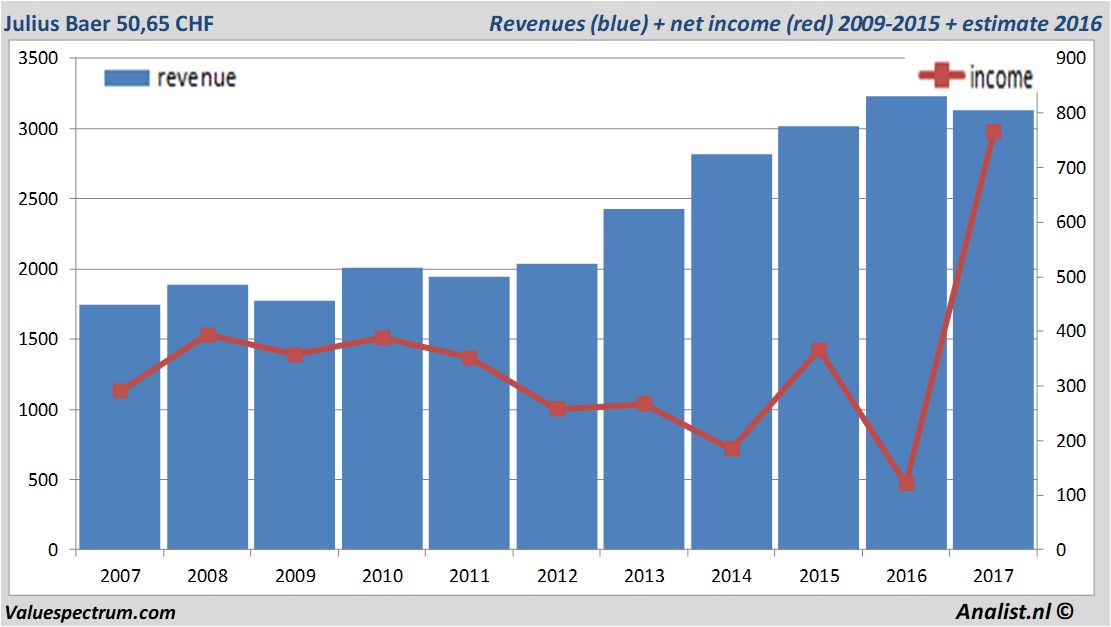Click the blue revenue legend swatch
The image size is (1111, 627).
pyautogui.click(x=127, y=78)
